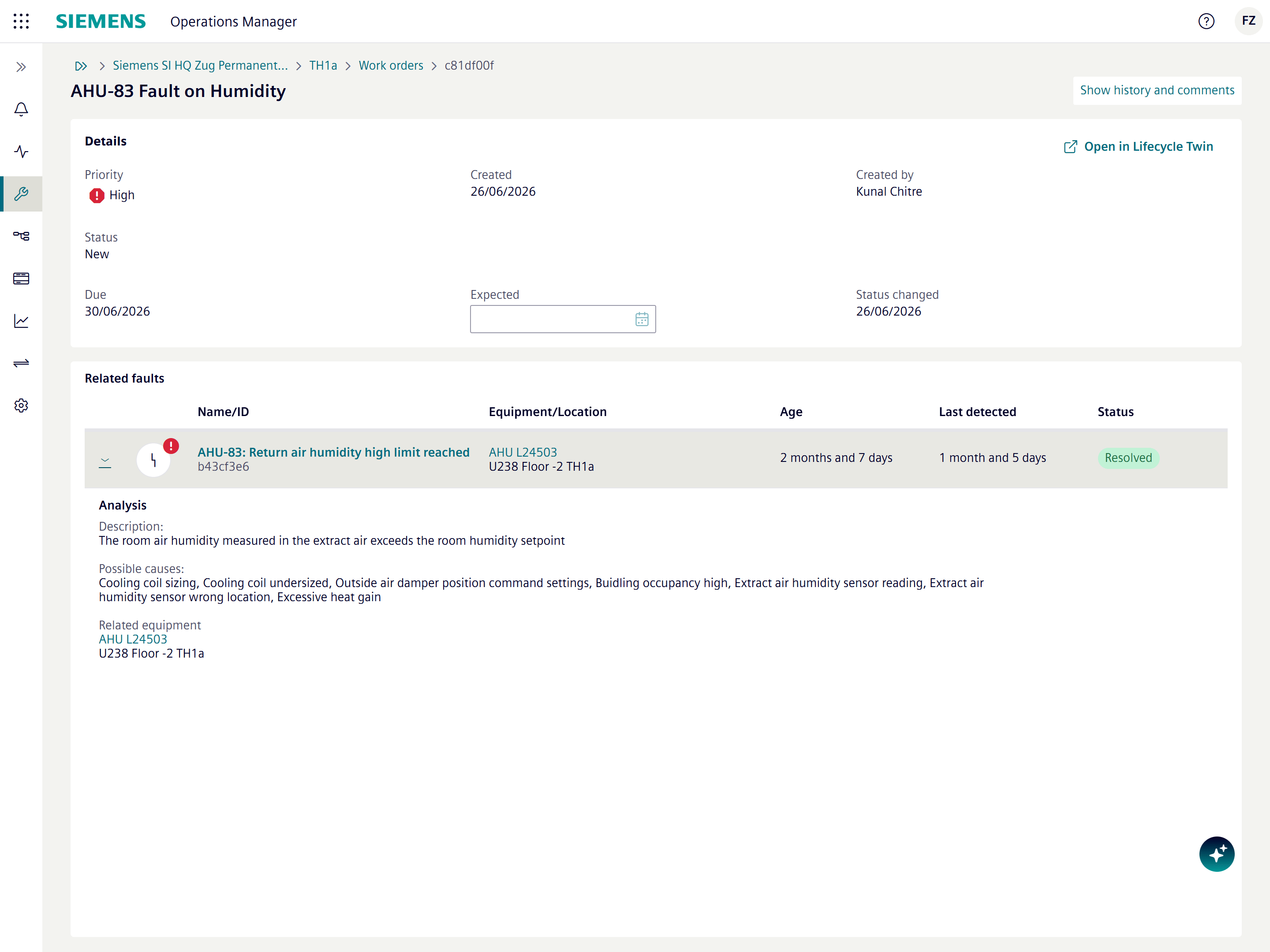The image size is (1270, 952).
Task: Click the Resolved status badge
Action: pyautogui.click(x=1128, y=458)
